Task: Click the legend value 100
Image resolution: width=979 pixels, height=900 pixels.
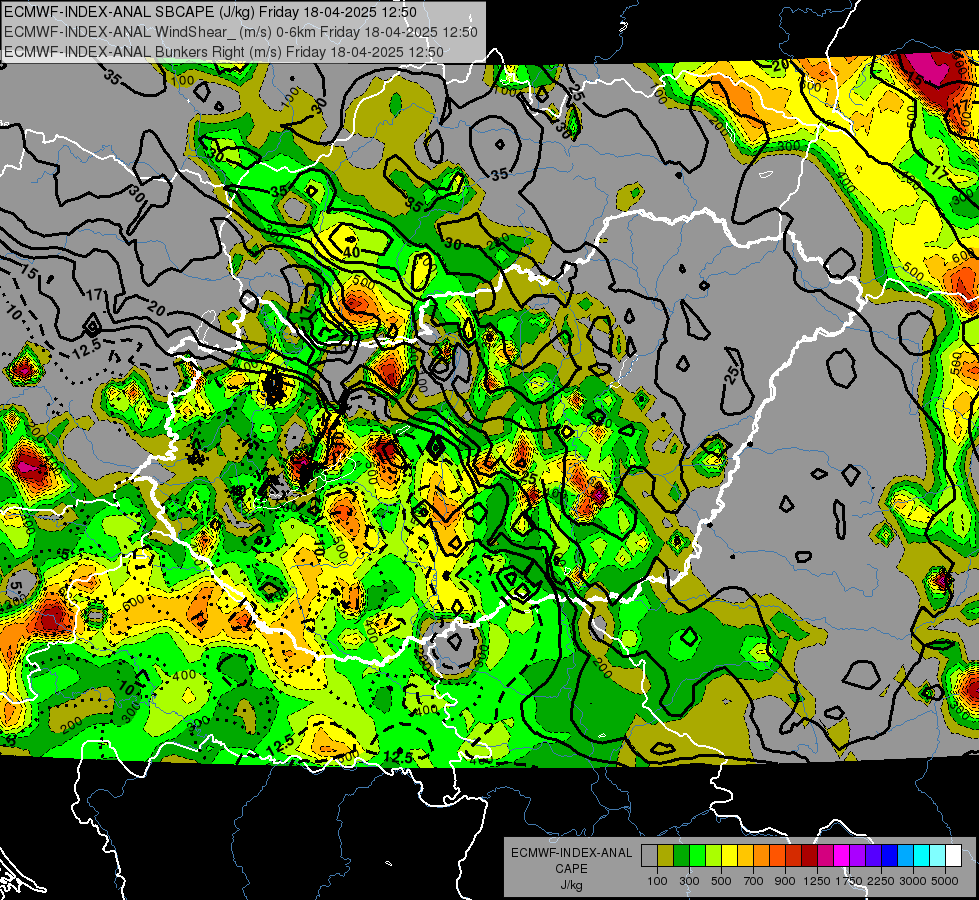Action: [x=657, y=881]
